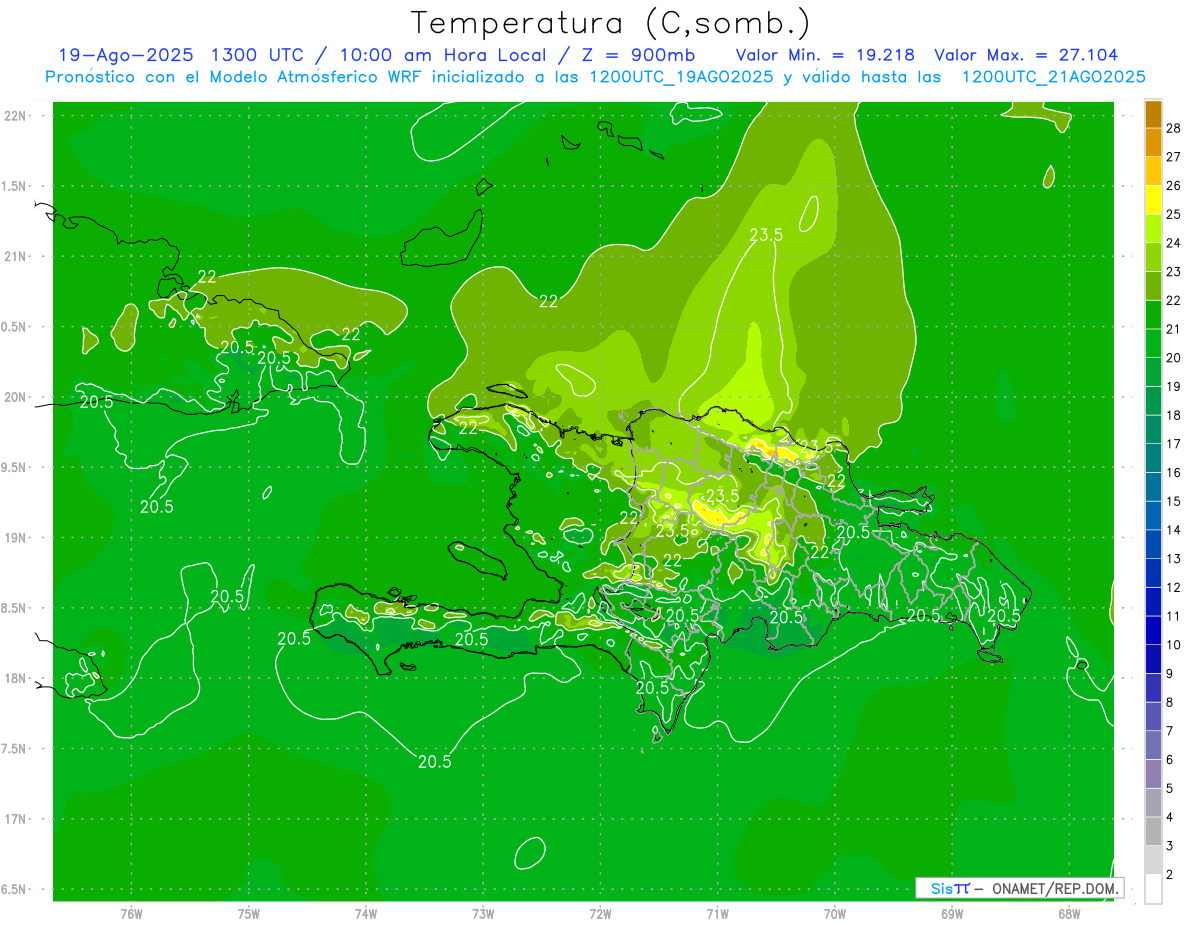Screen dimensions: 1200x927
Task: Click the legend value '15'
Action: point(1174,501)
